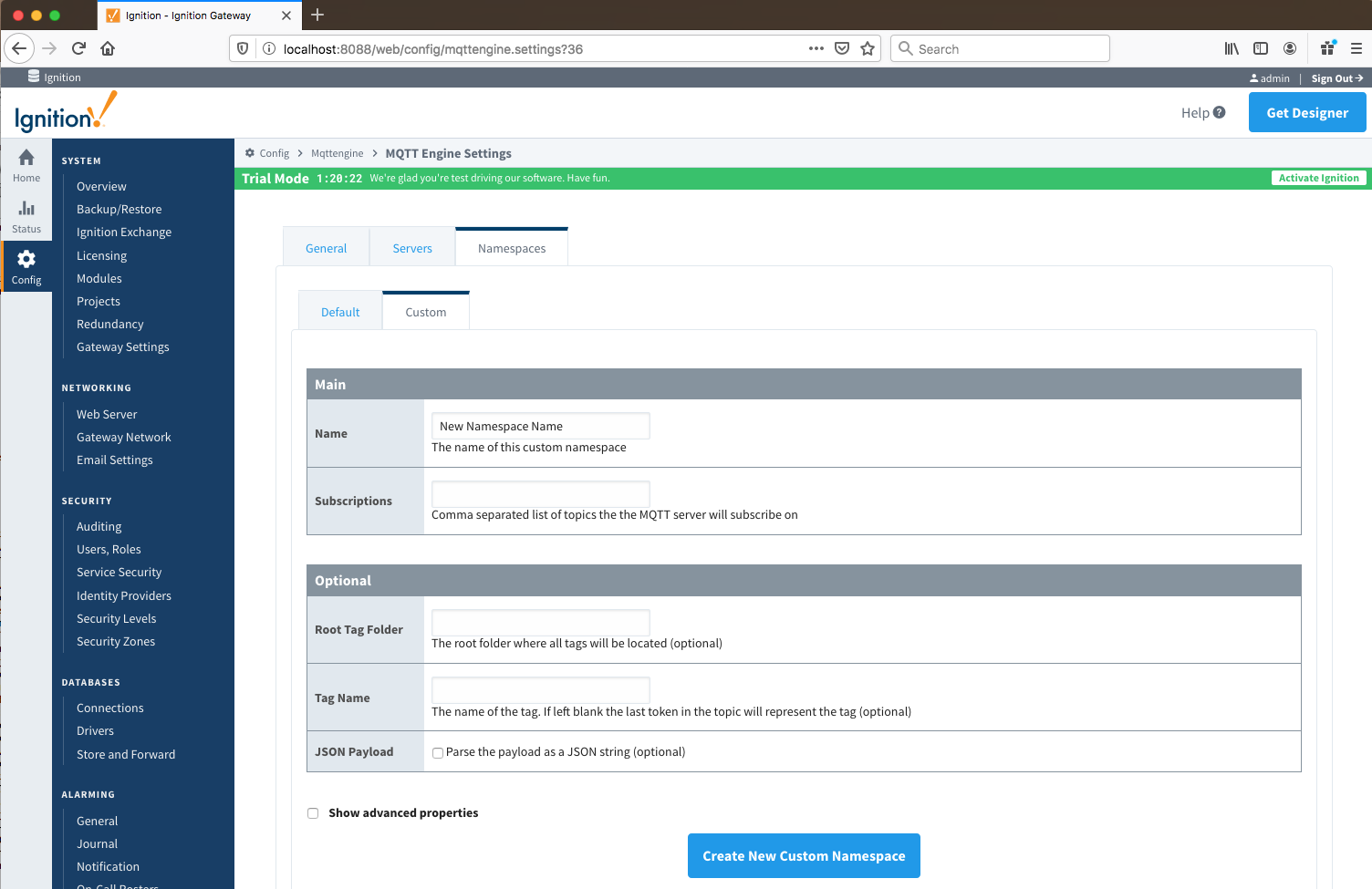Open page actions three-dot menu
The height and width of the screenshot is (889, 1372).
[x=816, y=48]
